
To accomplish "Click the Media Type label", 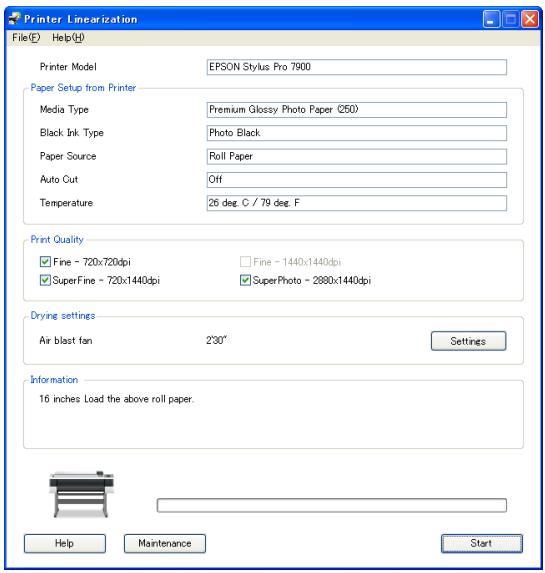I will (64, 110).
